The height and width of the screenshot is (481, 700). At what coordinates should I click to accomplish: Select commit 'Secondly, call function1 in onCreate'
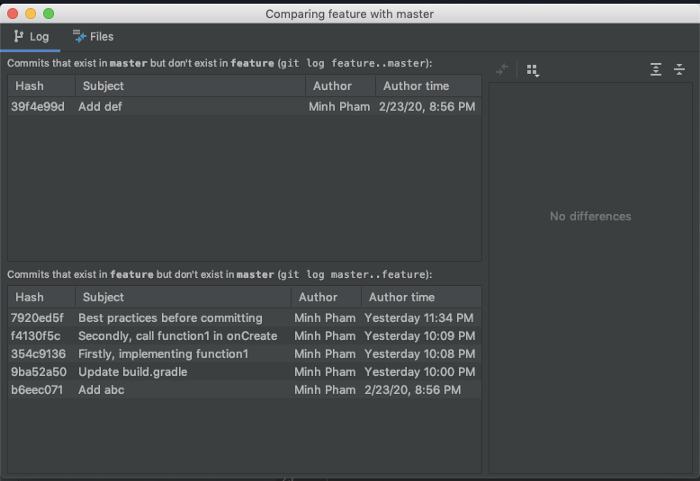pyautogui.click(x=177, y=336)
